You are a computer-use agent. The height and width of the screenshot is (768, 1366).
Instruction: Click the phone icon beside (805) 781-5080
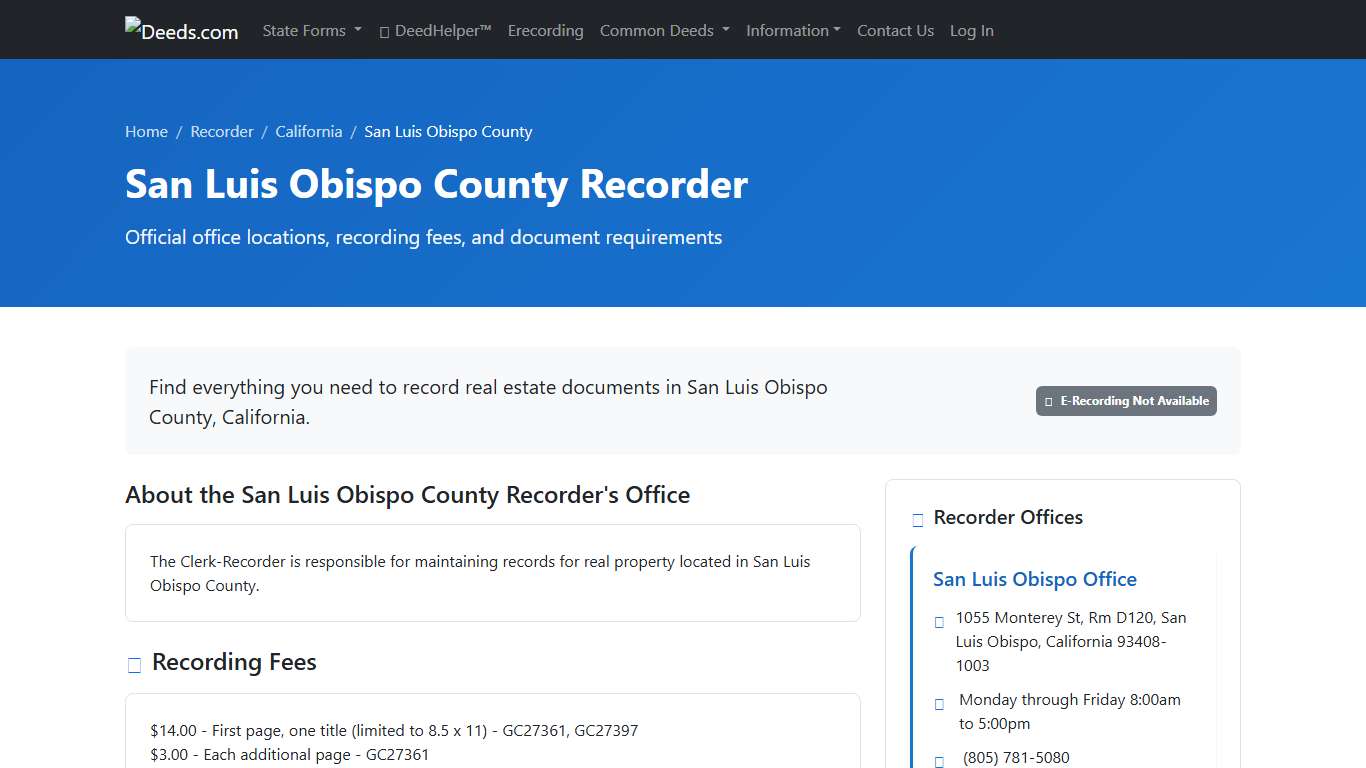pos(938,760)
